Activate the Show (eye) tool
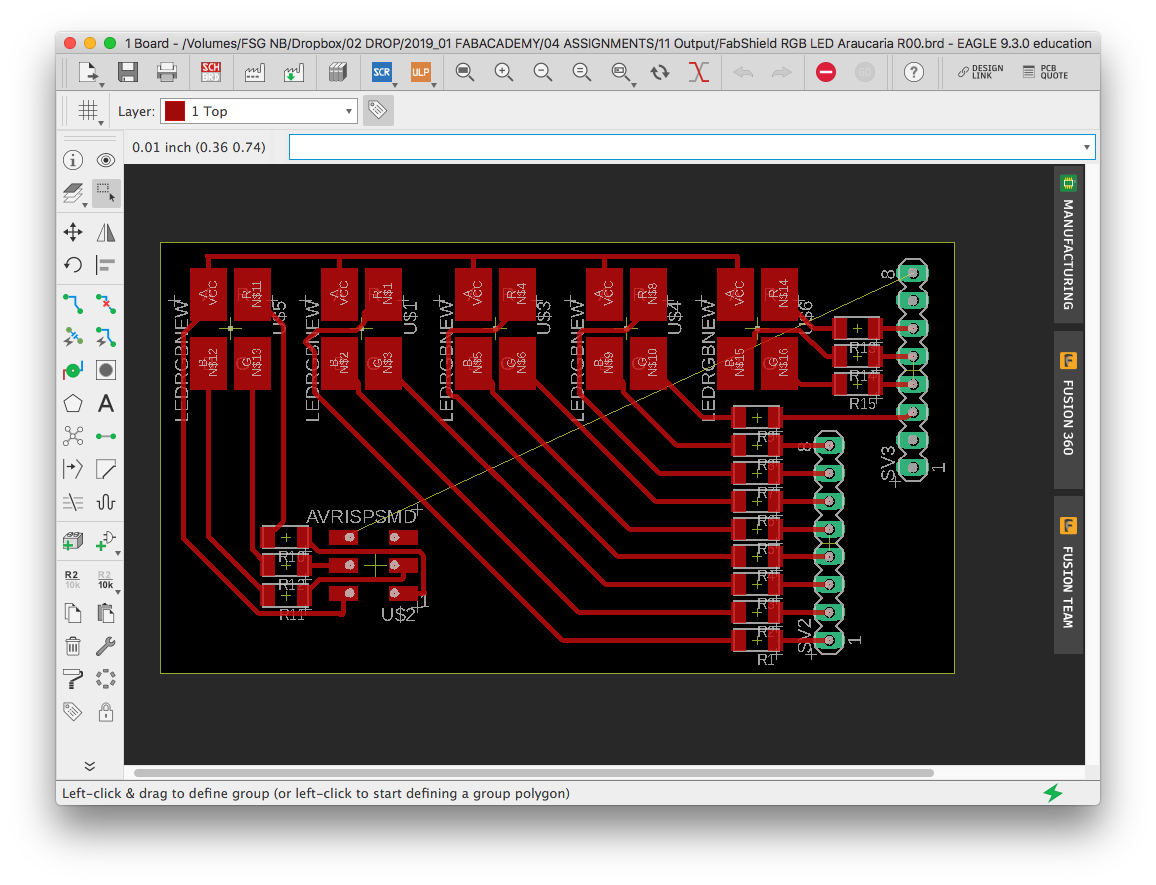 tap(105, 160)
